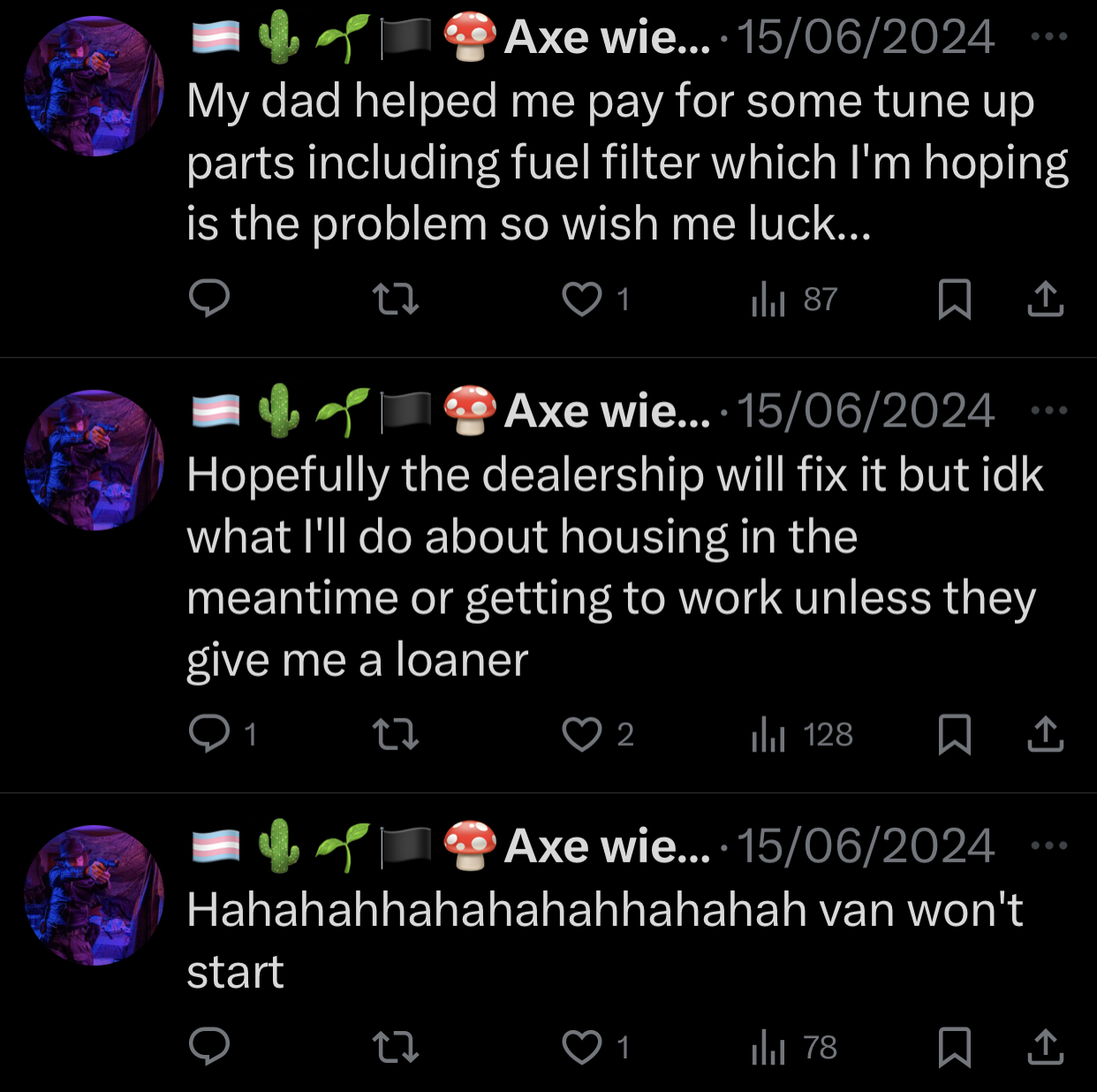Retweet the fuel filter tune up tweet

coord(395,299)
